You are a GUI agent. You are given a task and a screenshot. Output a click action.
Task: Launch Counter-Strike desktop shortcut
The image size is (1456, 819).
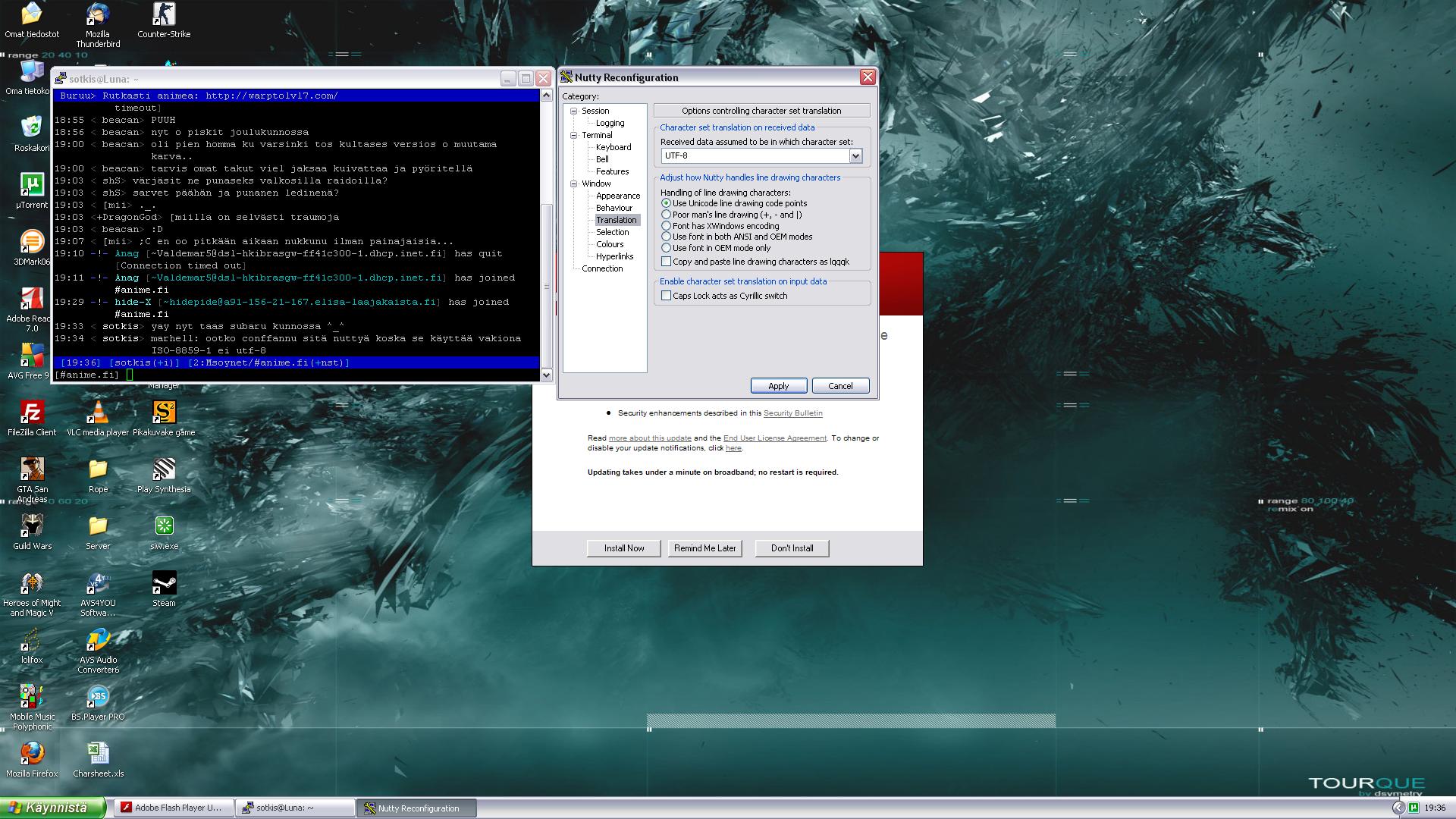click(164, 15)
